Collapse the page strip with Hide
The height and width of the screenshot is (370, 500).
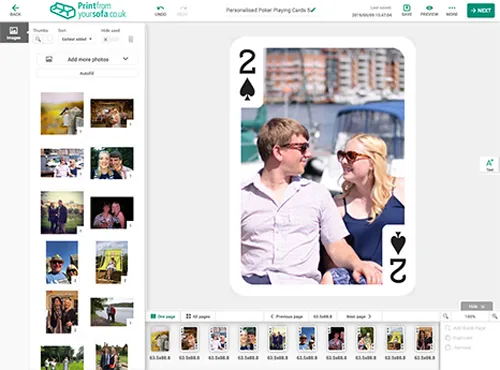(x=476, y=306)
